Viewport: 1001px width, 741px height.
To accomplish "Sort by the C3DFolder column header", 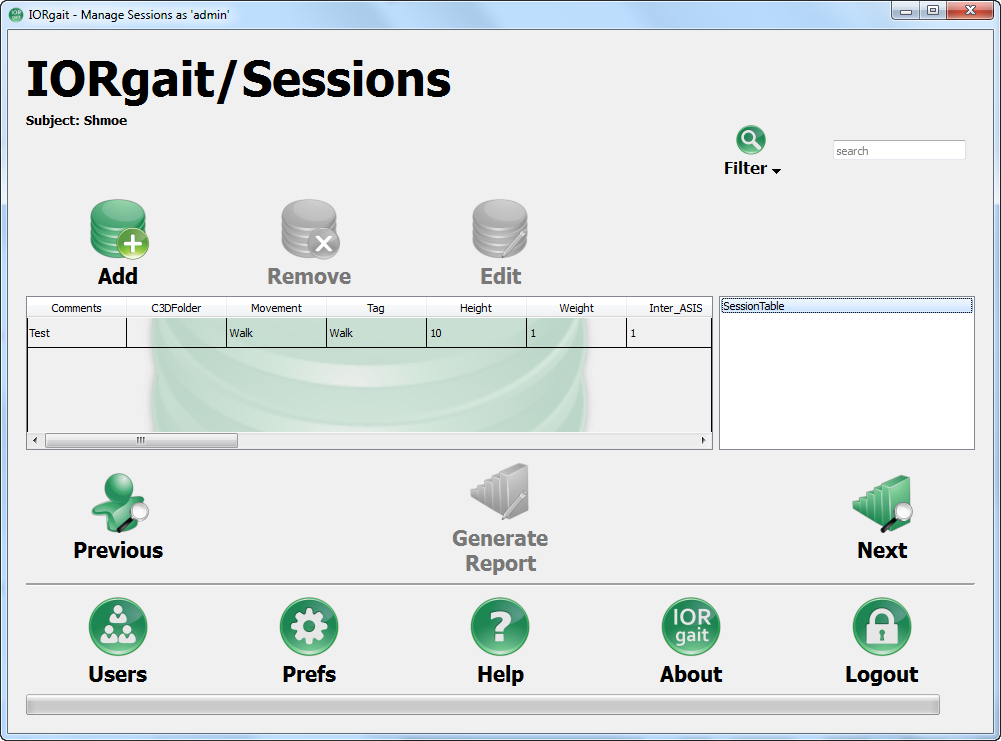I will [x=176, y=308].
